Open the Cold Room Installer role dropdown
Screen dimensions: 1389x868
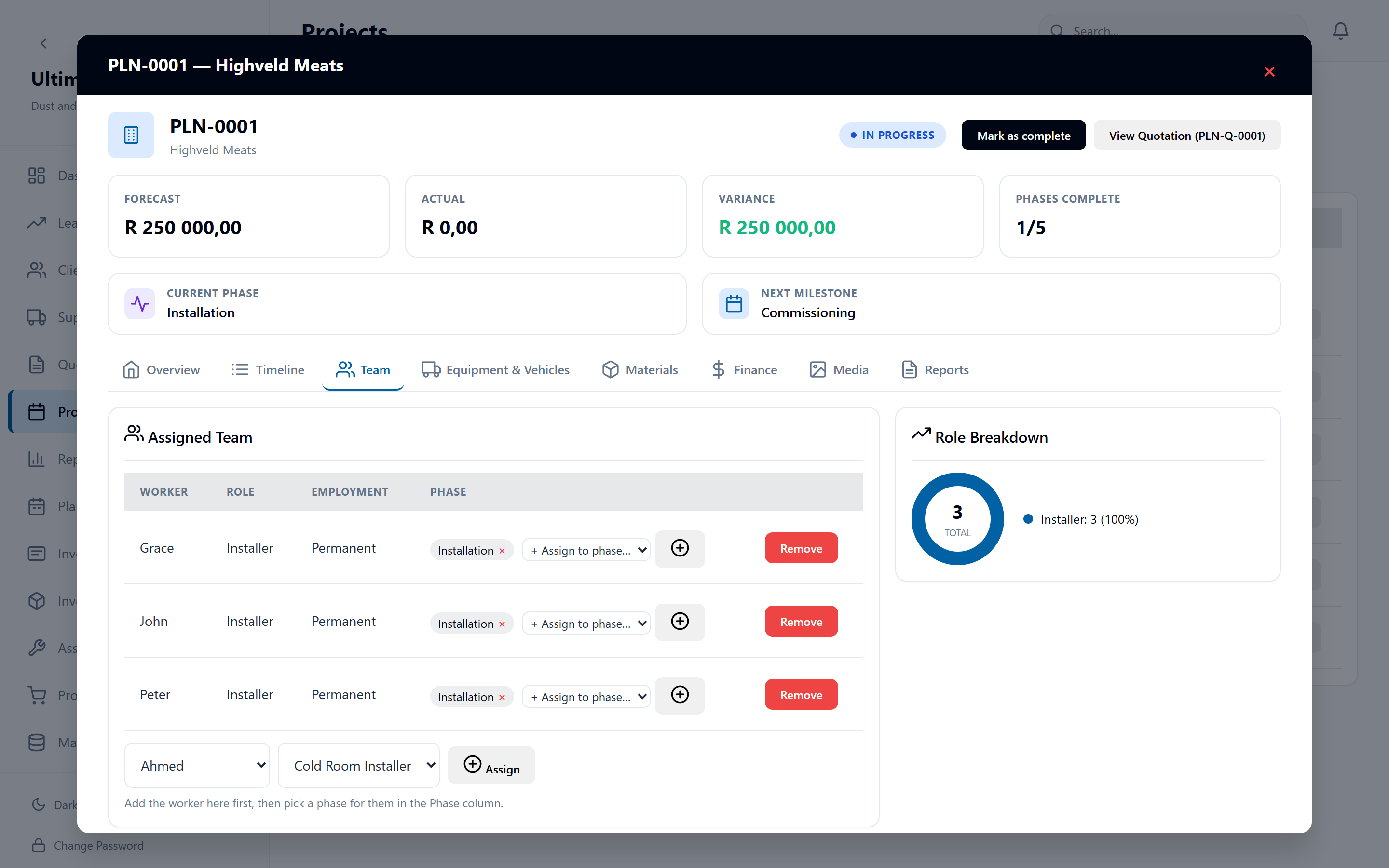coord(359,765)
